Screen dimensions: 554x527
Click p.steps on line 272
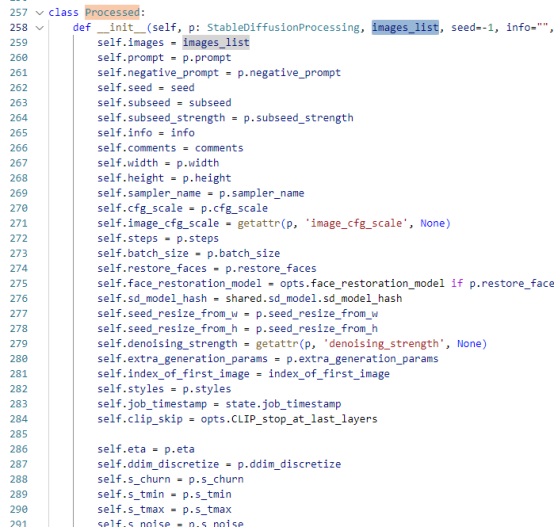tap(198, 238)
